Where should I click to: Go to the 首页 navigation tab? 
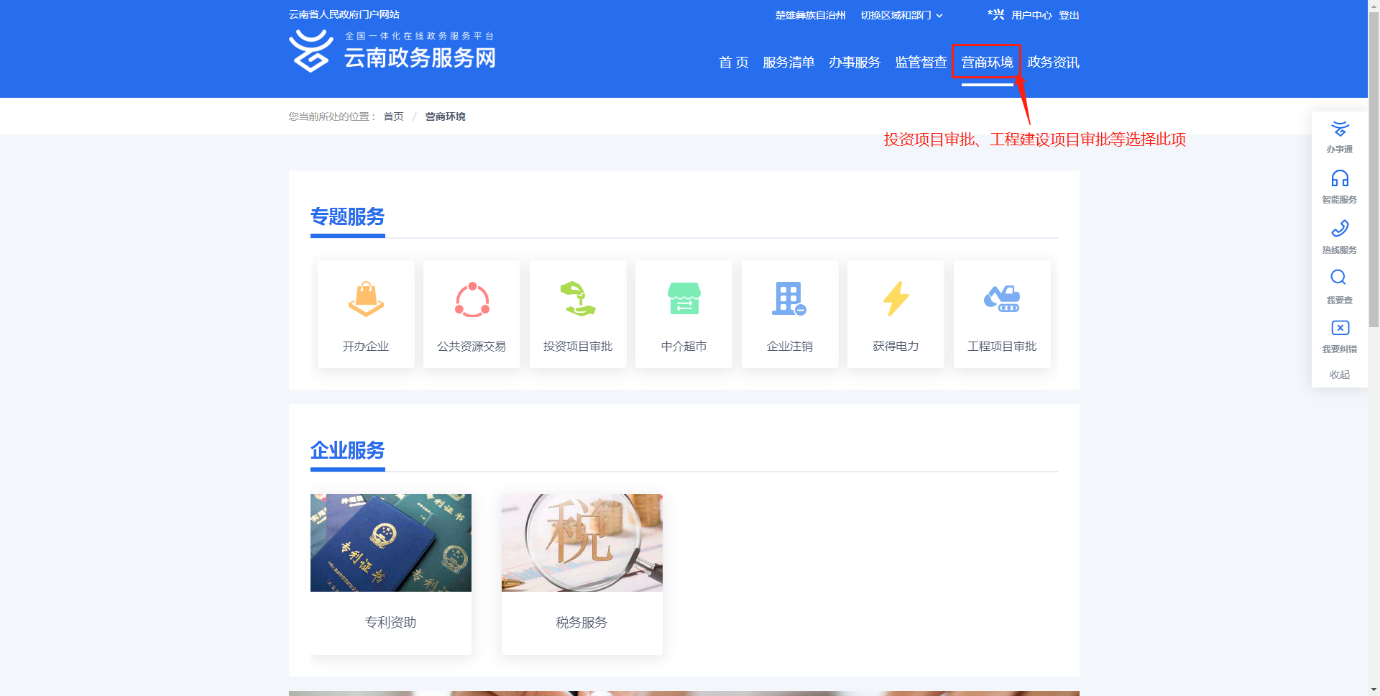(733, 63)
